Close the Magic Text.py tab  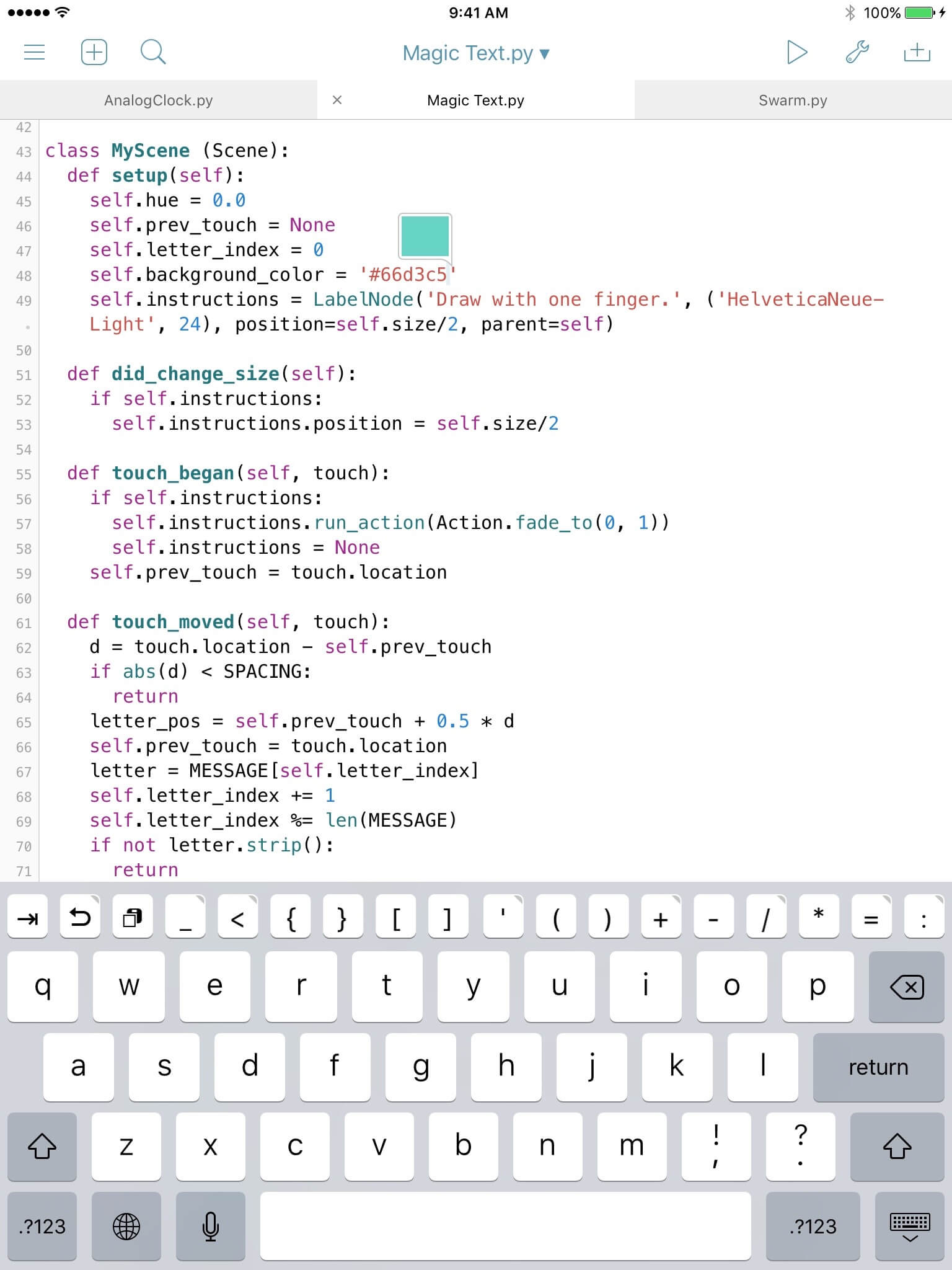(x=337, y=100)
